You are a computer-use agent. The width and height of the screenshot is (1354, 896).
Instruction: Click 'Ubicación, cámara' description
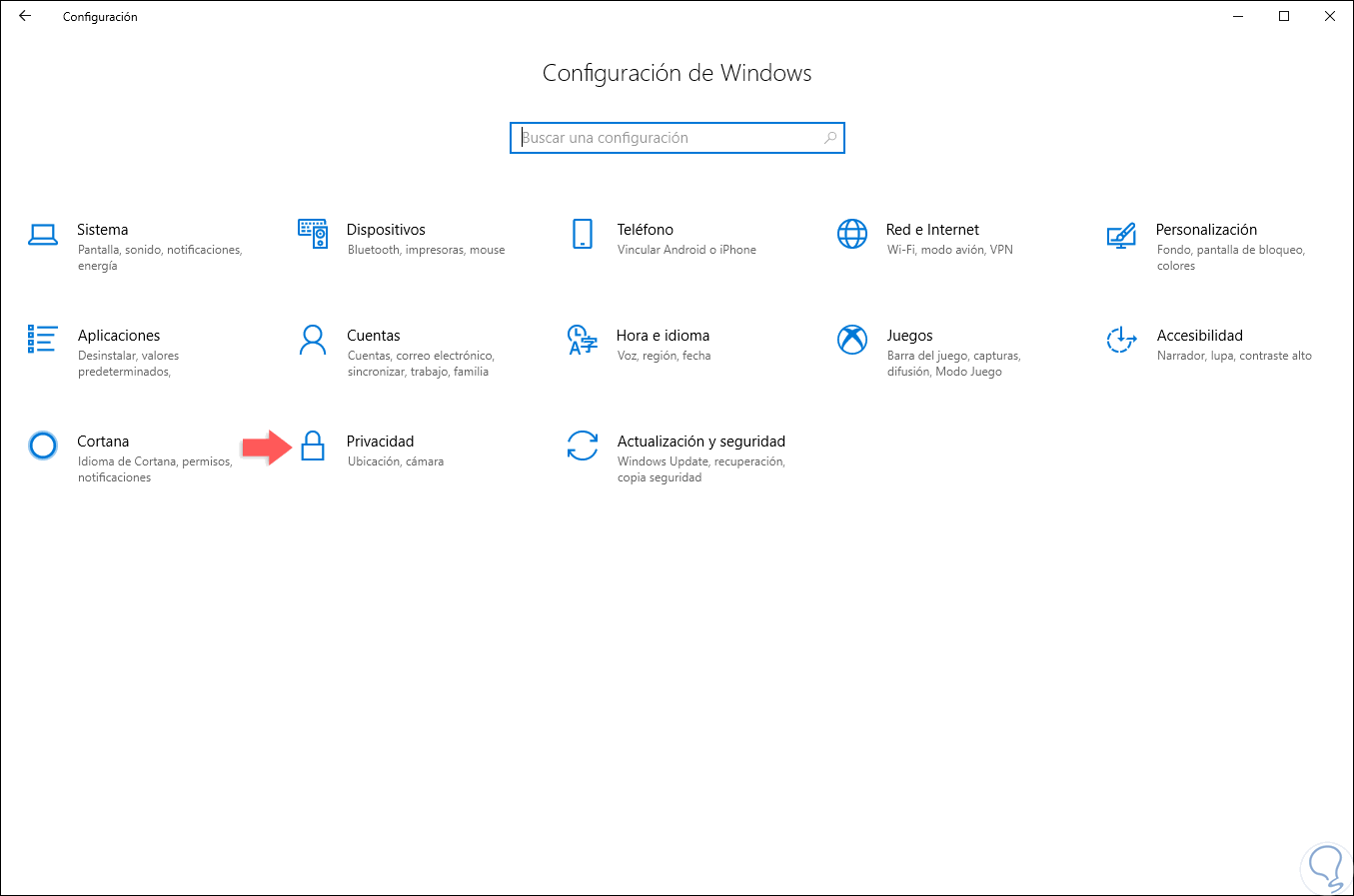(x=396, y=461)
